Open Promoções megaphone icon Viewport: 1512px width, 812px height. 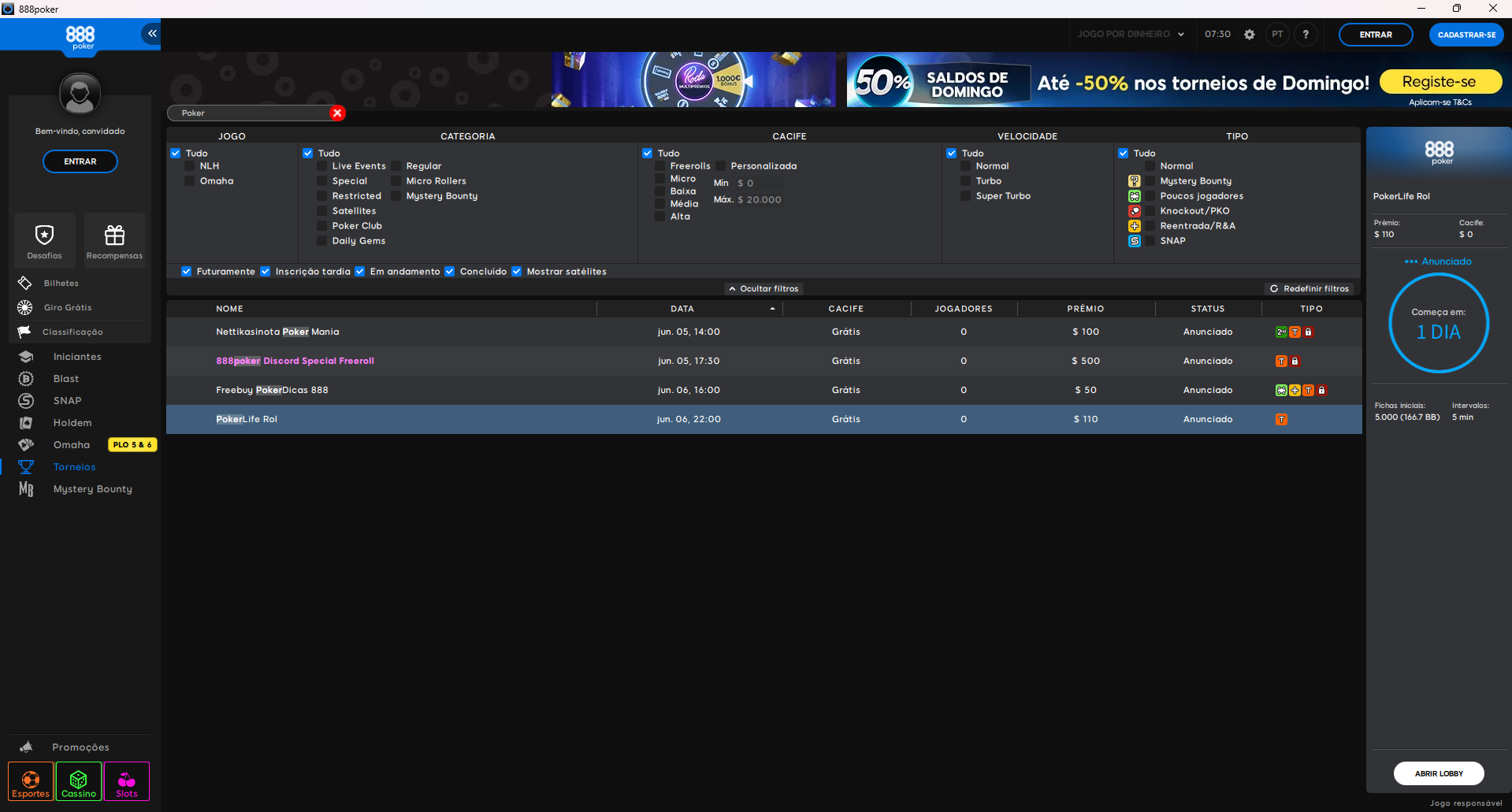coord(26,747)
